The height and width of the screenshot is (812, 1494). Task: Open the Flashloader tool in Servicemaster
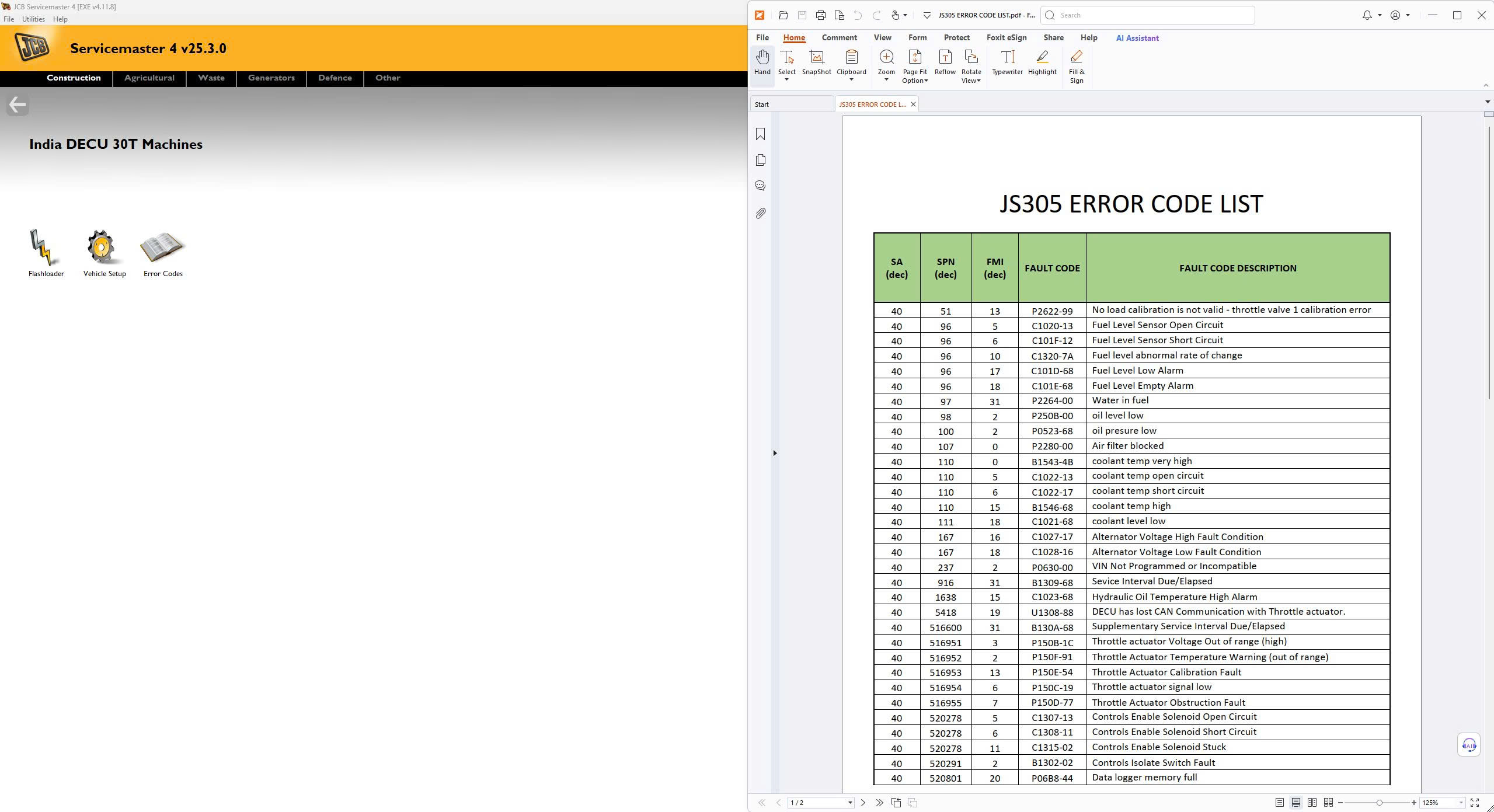pyautogui.click(x=46, y=252)
